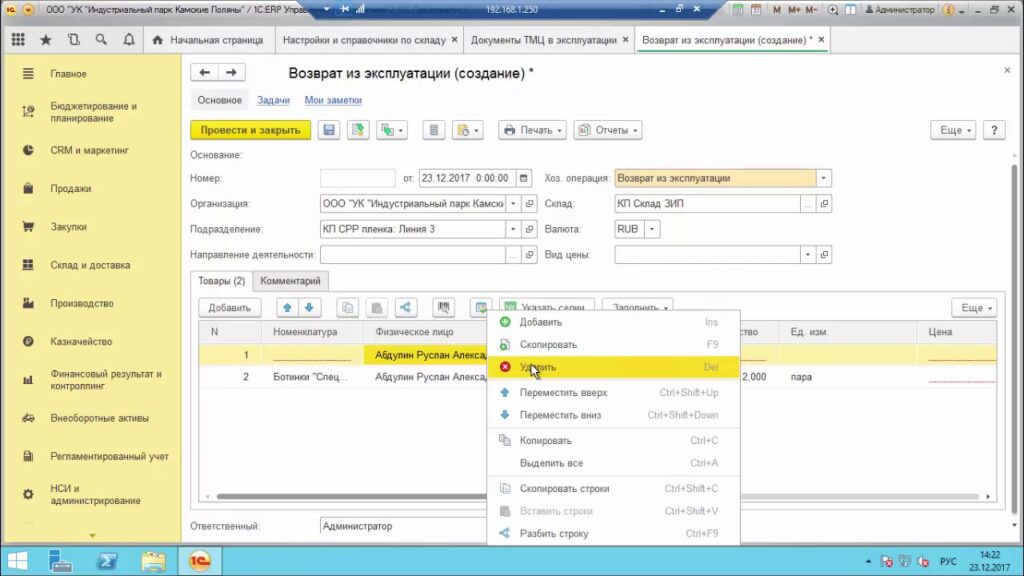Open the Печать dropdown button
The width and height of the screenshot is (1024, 576).
532,130
